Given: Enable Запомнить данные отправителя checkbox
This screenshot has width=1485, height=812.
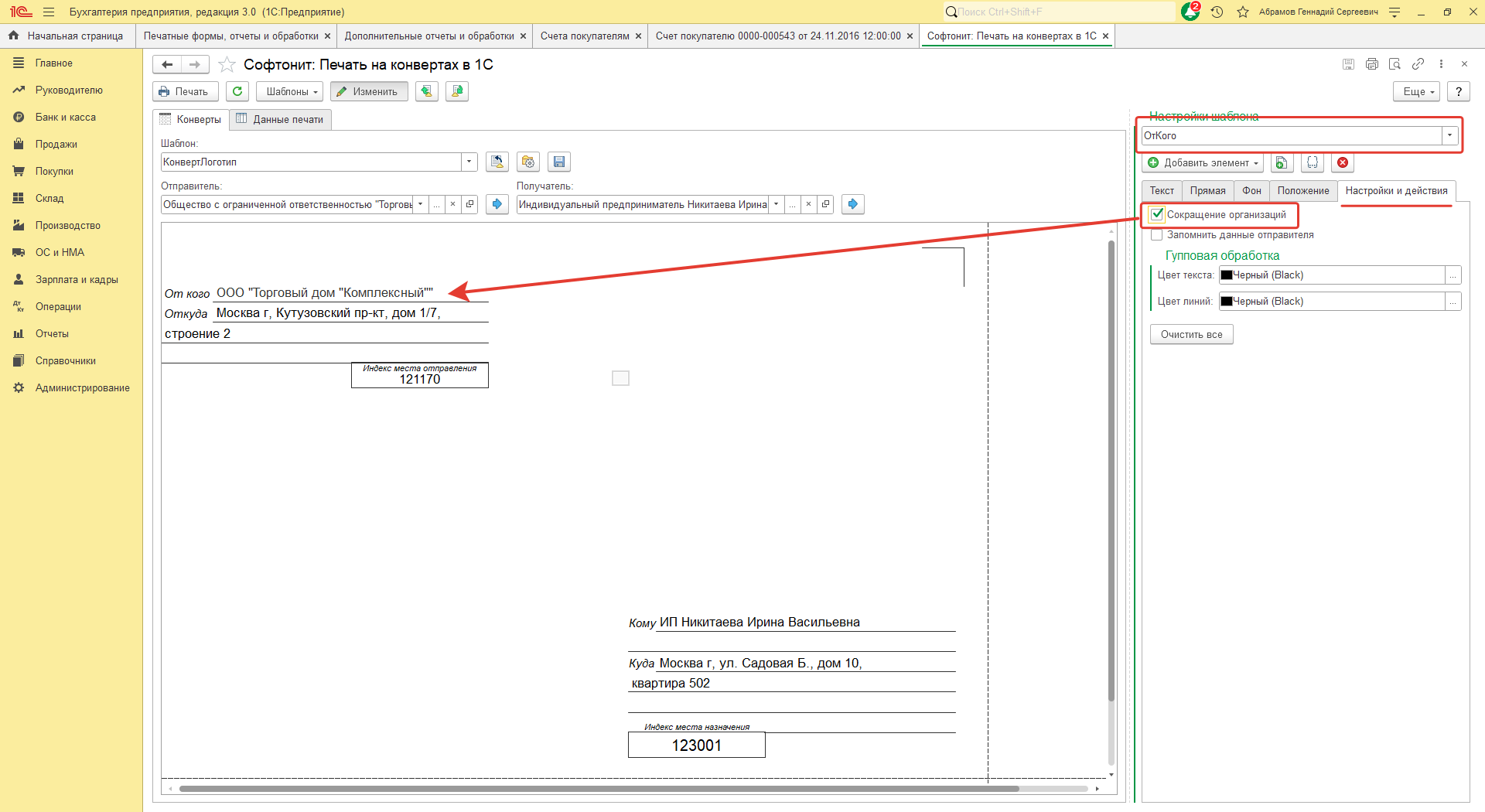Looking at the screenshot, I should 1157,235.
